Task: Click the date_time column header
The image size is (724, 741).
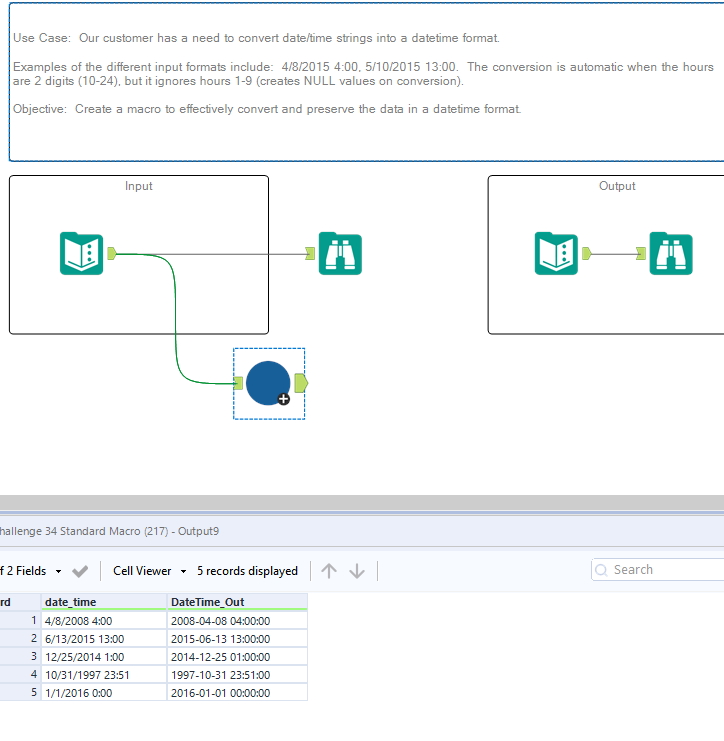Action: [103, 602]
